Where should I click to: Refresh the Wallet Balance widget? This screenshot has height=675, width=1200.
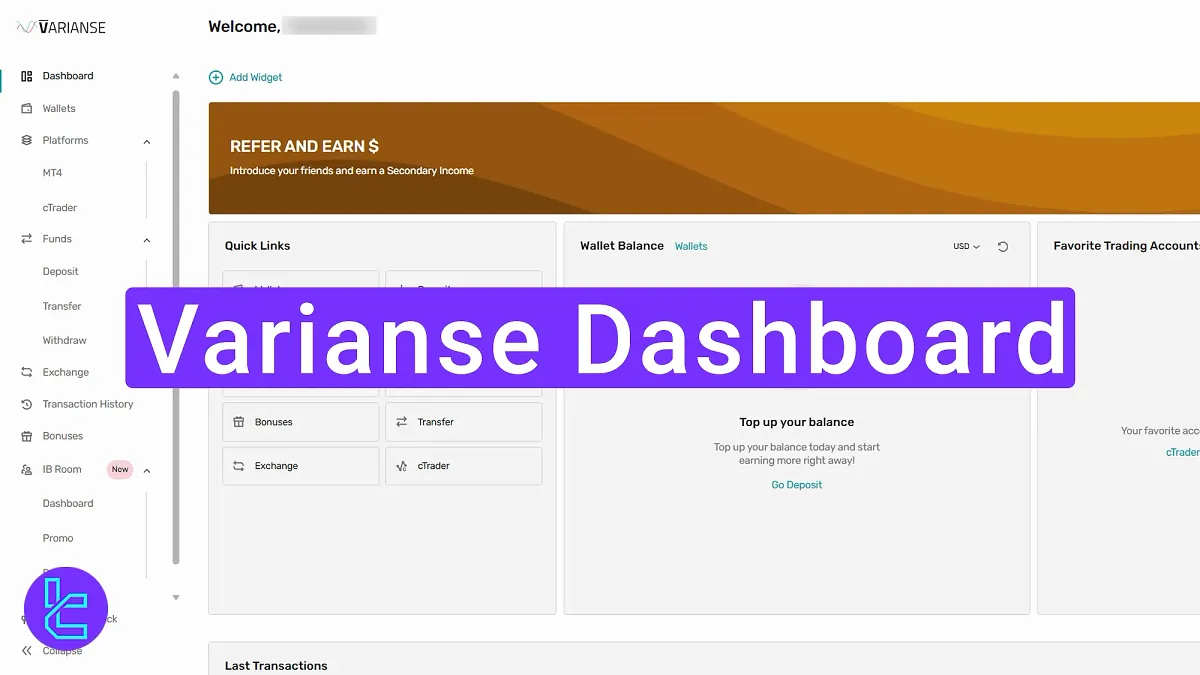coord(1003,246)
